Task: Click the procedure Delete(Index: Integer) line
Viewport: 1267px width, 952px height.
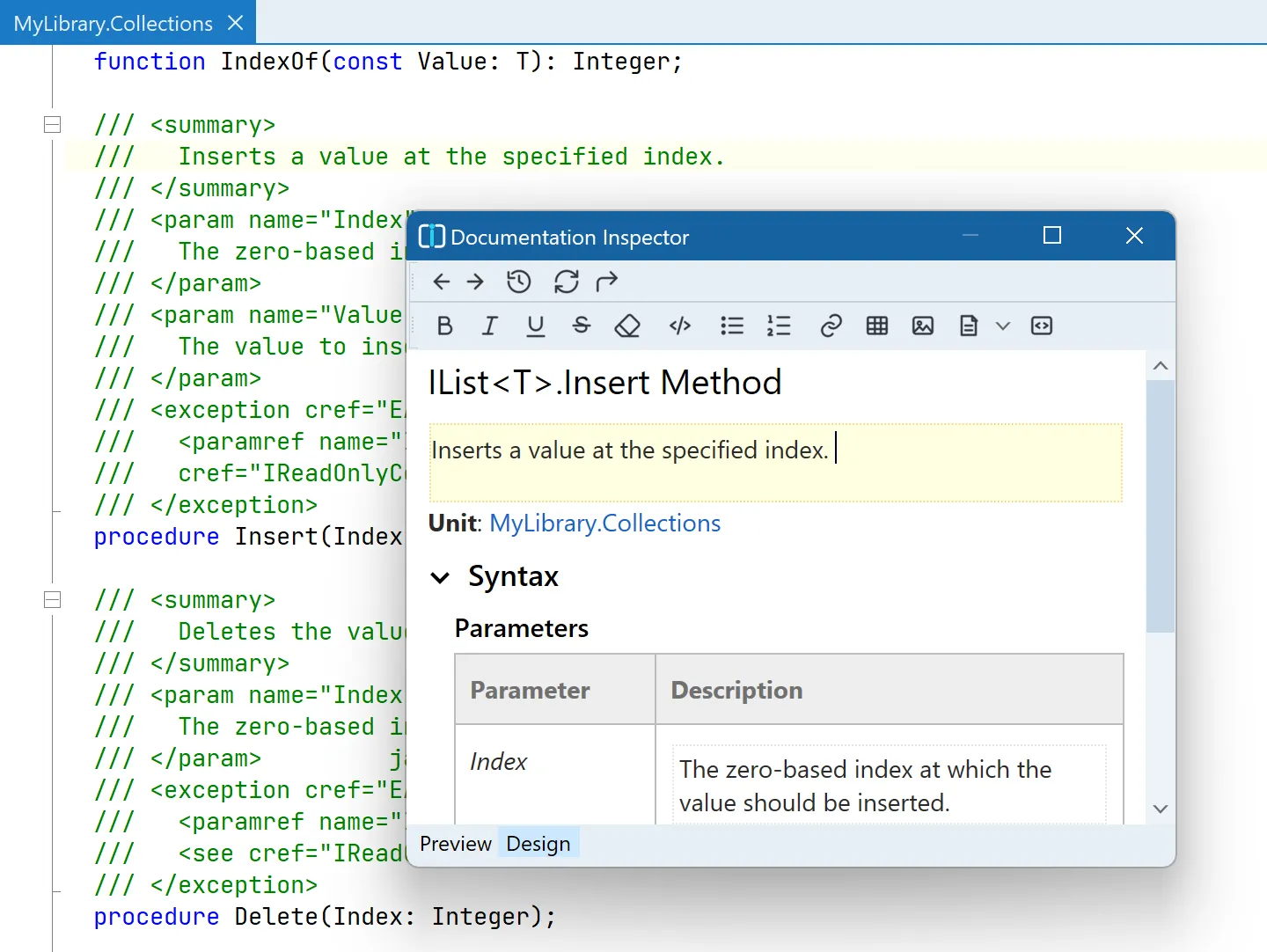Action: point(325,917)
